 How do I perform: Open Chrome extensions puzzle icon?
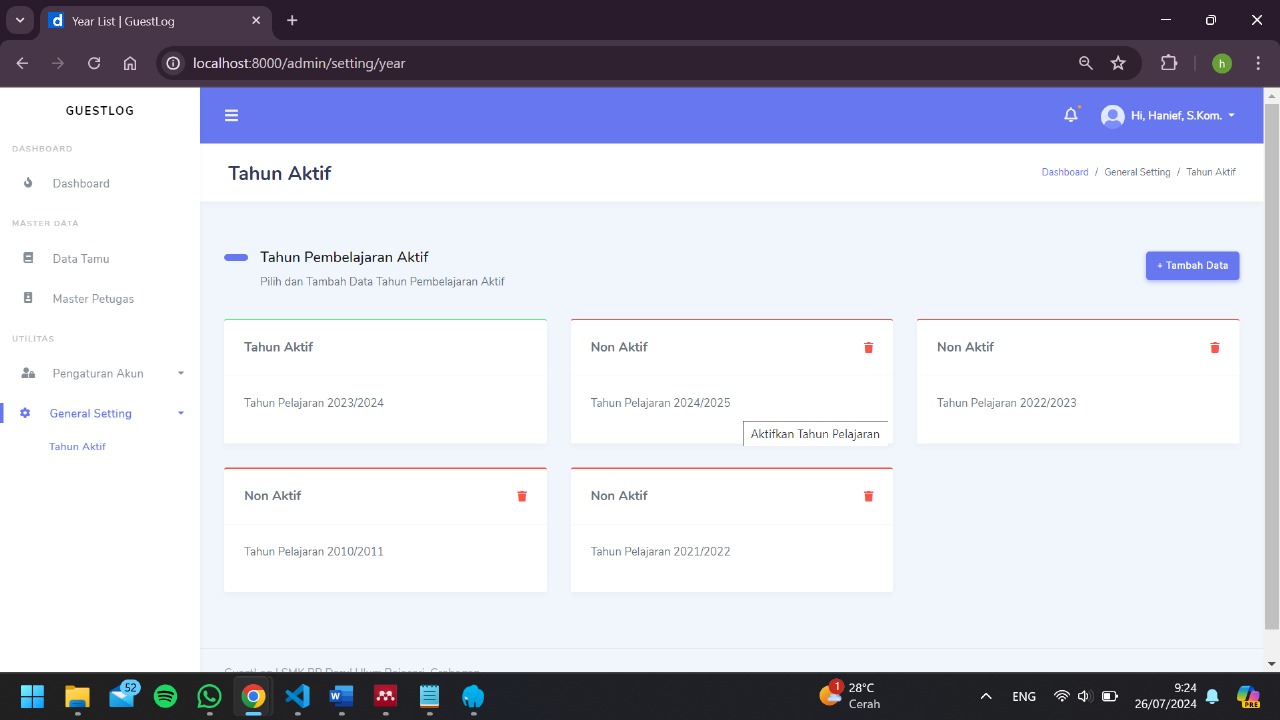pyautogui.click(x=1168, y=63)
